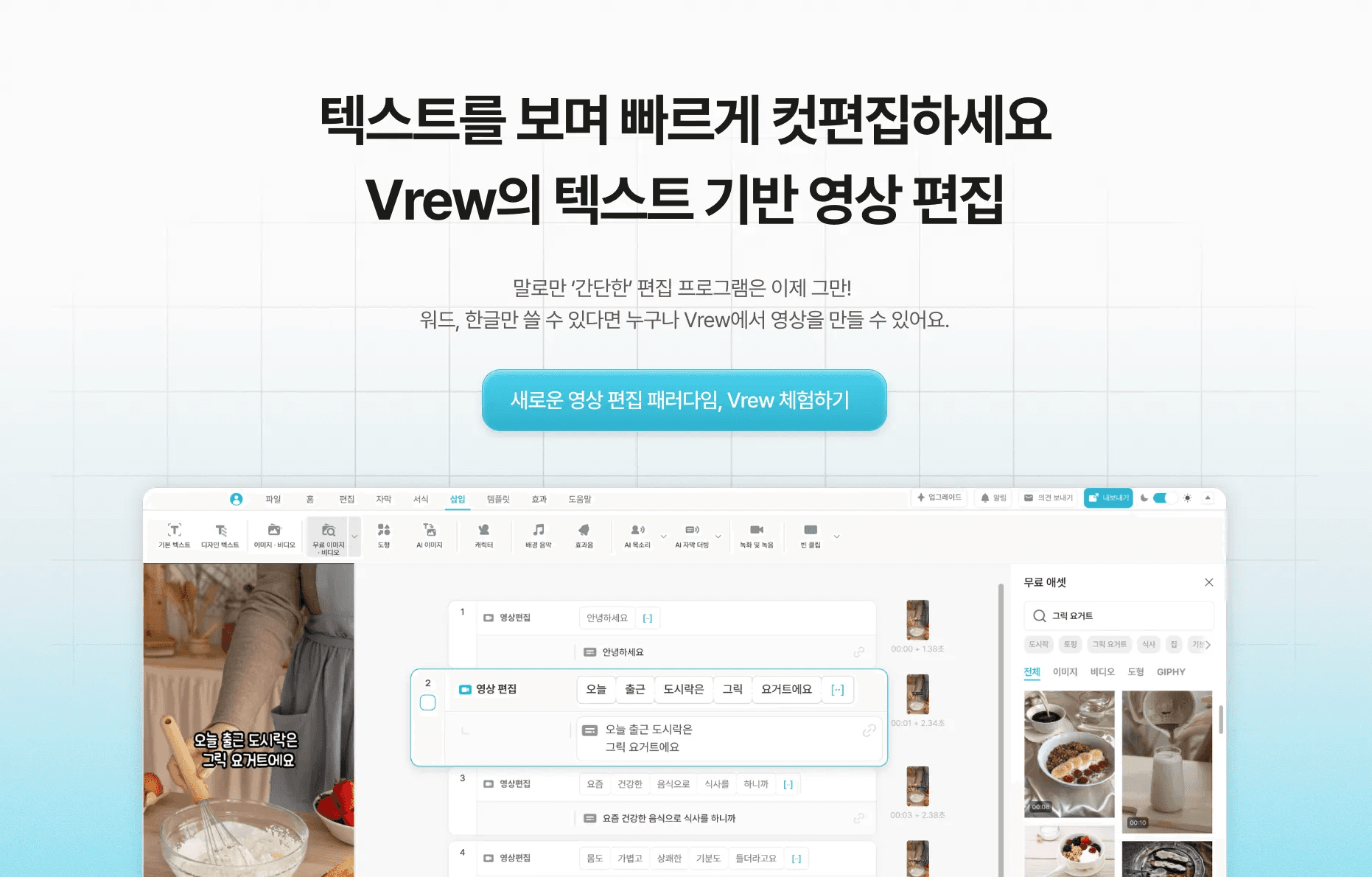The height and width of the screenshot is (877, 1372).
Task: Click the clip list vertical scrollbar
Action: (1001, 730)
